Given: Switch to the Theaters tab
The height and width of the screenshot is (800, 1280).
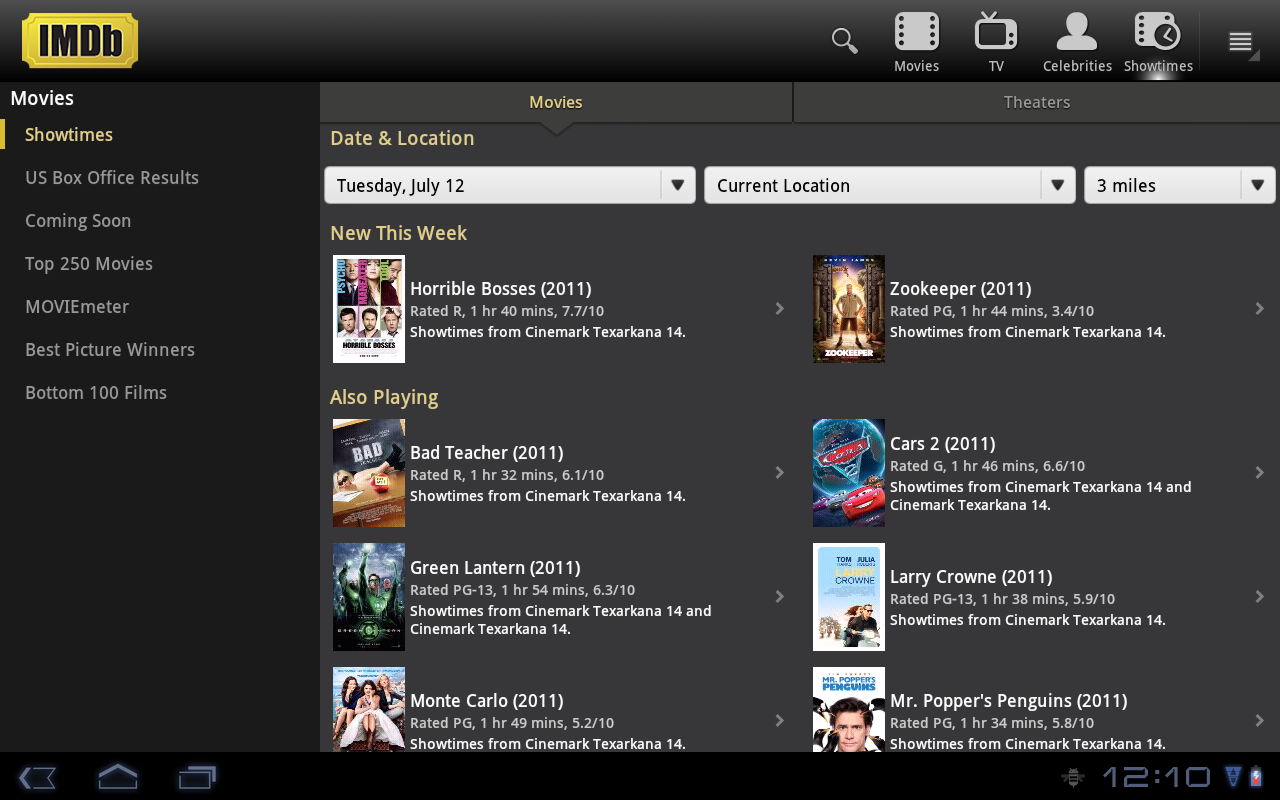Looking at the screenshot, I should pos(1037,102).
